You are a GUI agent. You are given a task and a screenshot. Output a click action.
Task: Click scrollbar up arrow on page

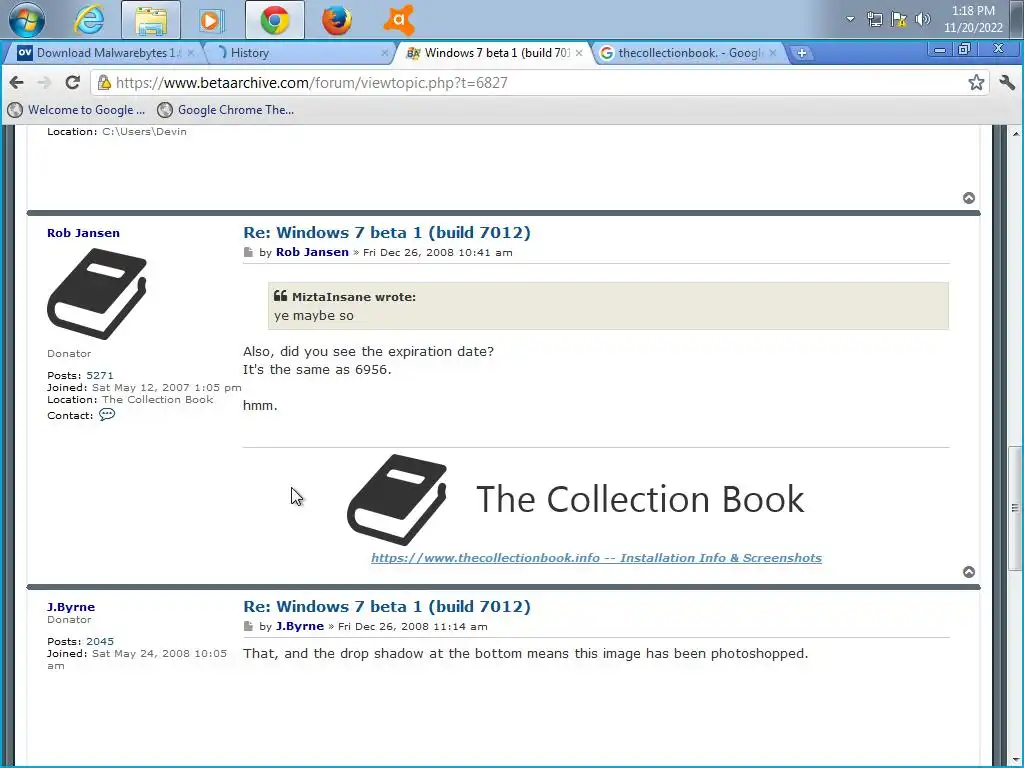(1016, 134)
